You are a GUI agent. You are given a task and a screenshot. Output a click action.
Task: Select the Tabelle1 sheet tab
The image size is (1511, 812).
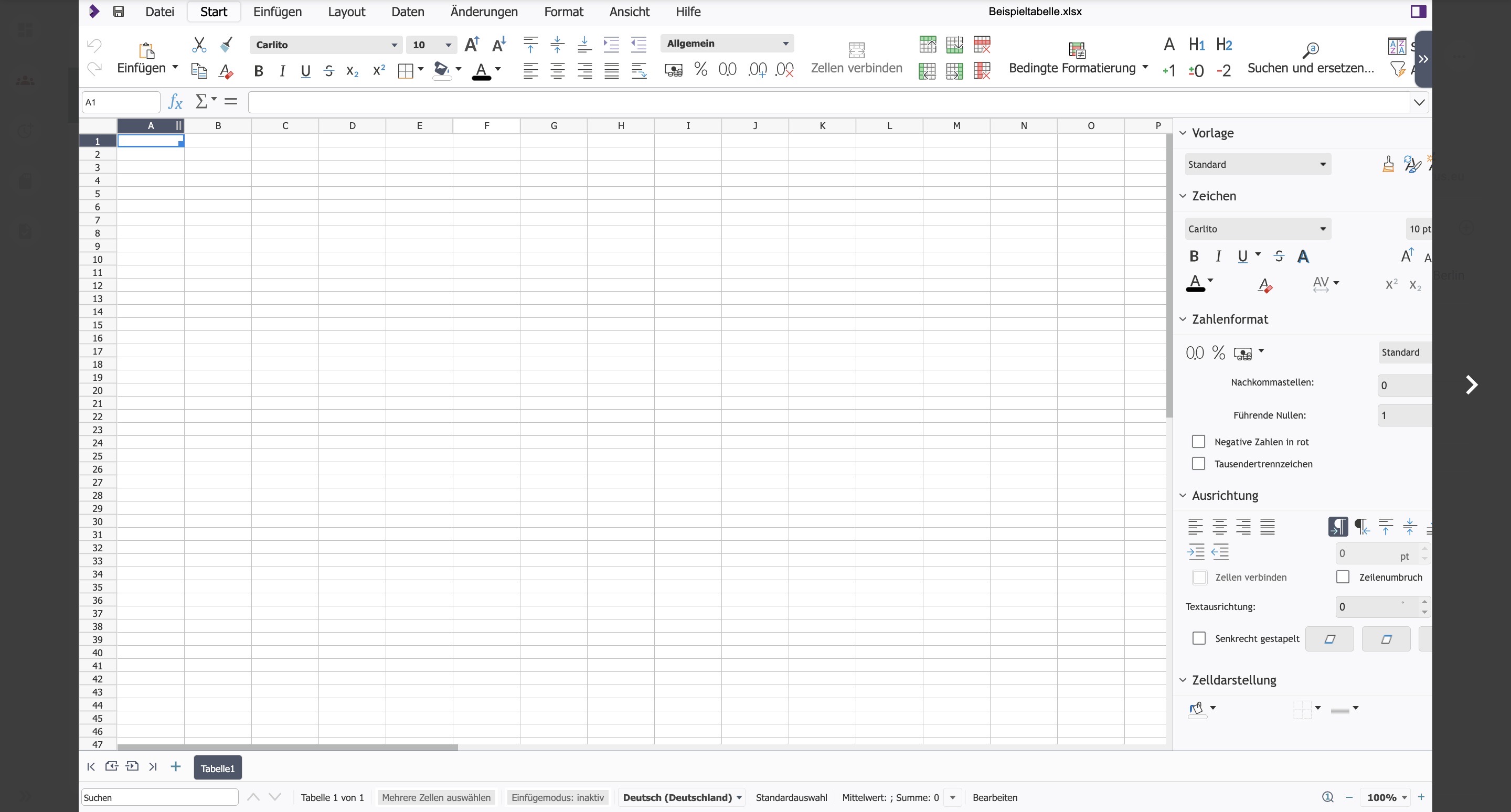point(218,768)
